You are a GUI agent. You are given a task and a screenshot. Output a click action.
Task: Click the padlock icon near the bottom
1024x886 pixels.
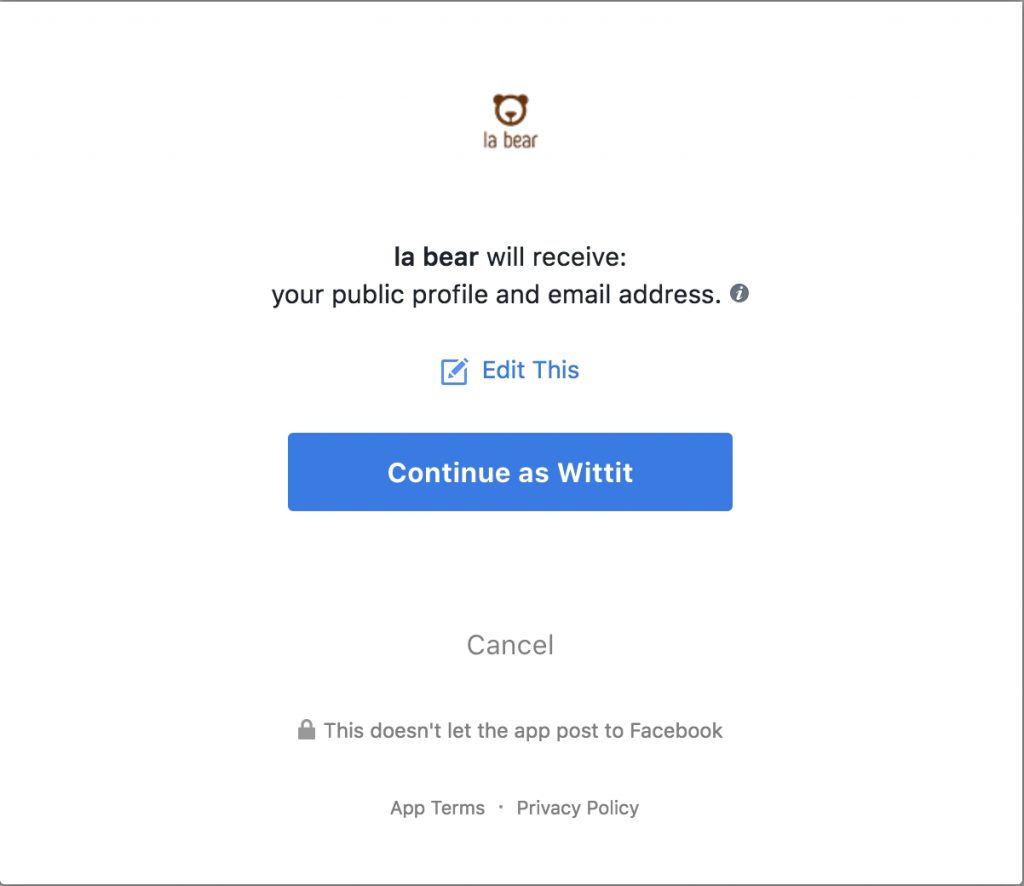[x=307, y=730]
